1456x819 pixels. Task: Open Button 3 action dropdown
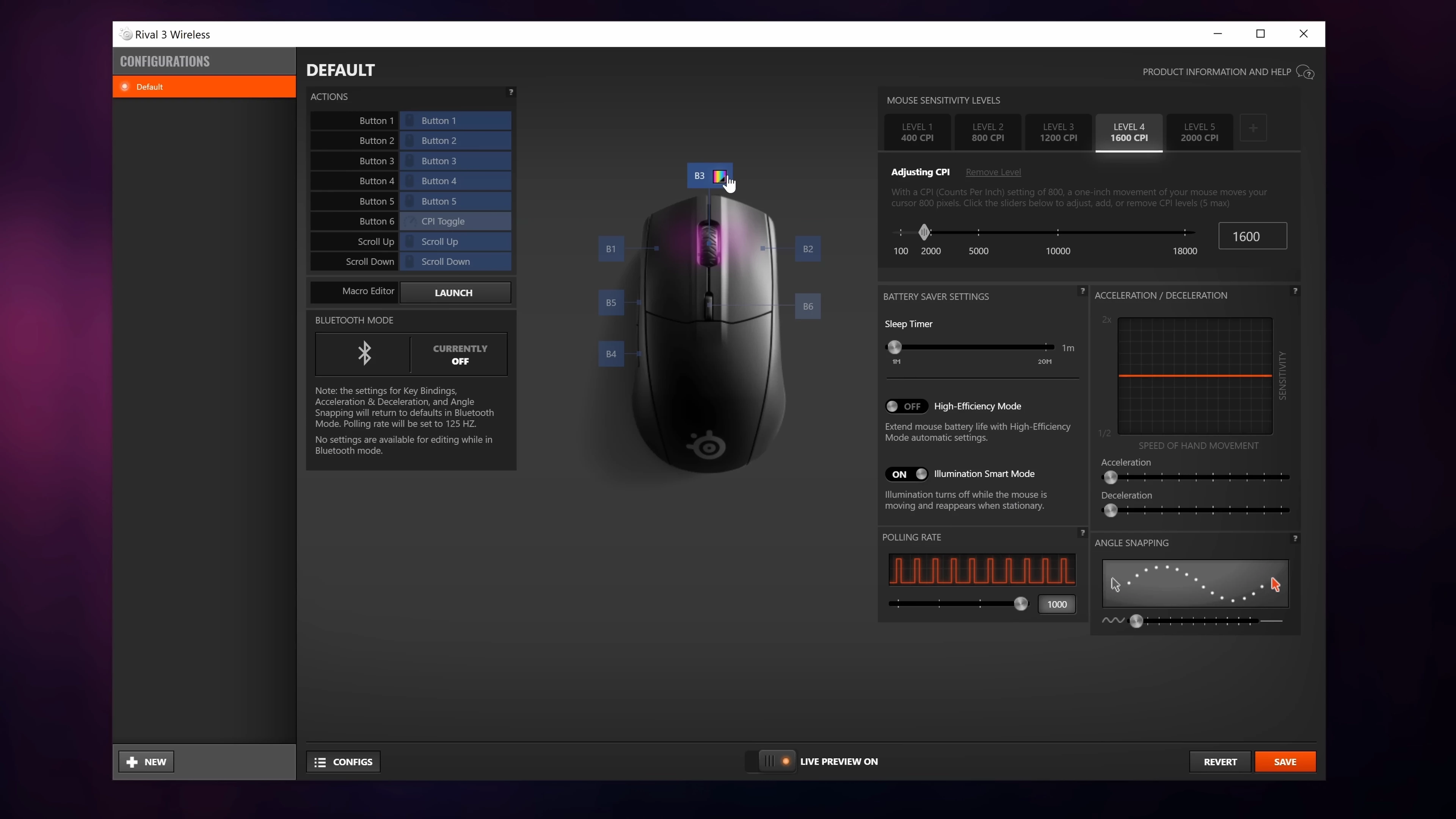pyautogui.click(x=455, y=161)
